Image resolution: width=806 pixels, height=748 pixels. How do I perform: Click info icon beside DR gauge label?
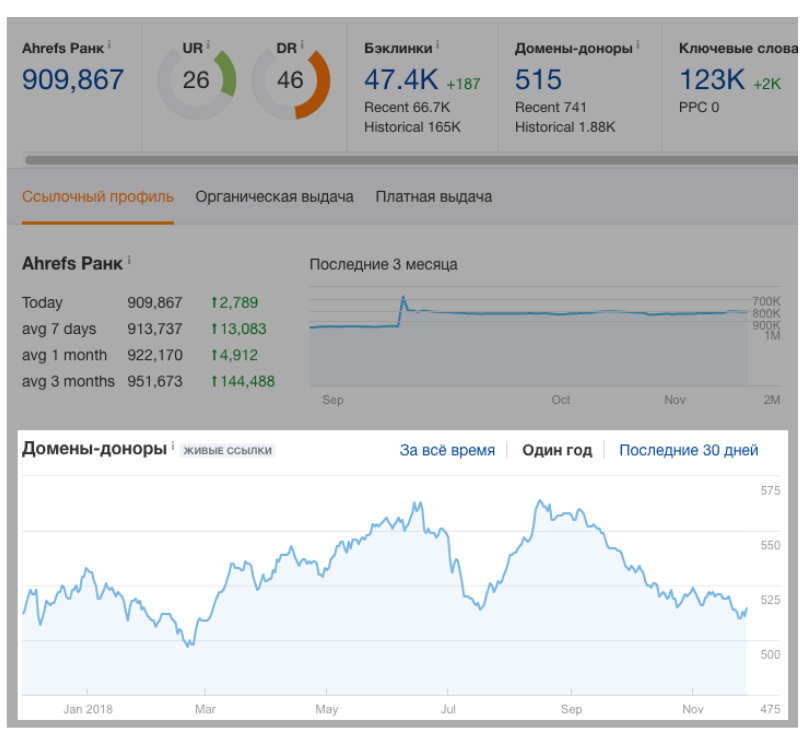[x=301, y=46]
